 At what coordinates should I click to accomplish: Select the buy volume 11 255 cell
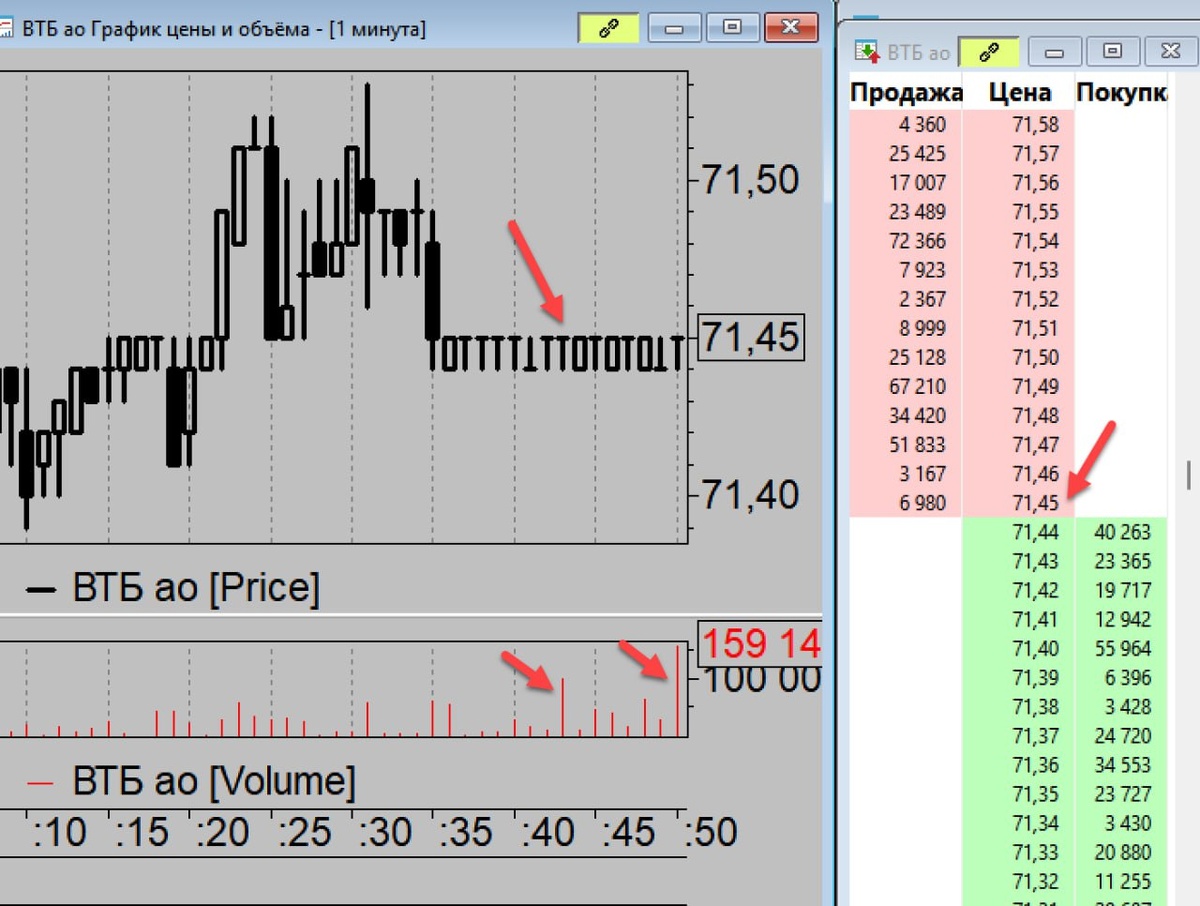click(1122, 881)
